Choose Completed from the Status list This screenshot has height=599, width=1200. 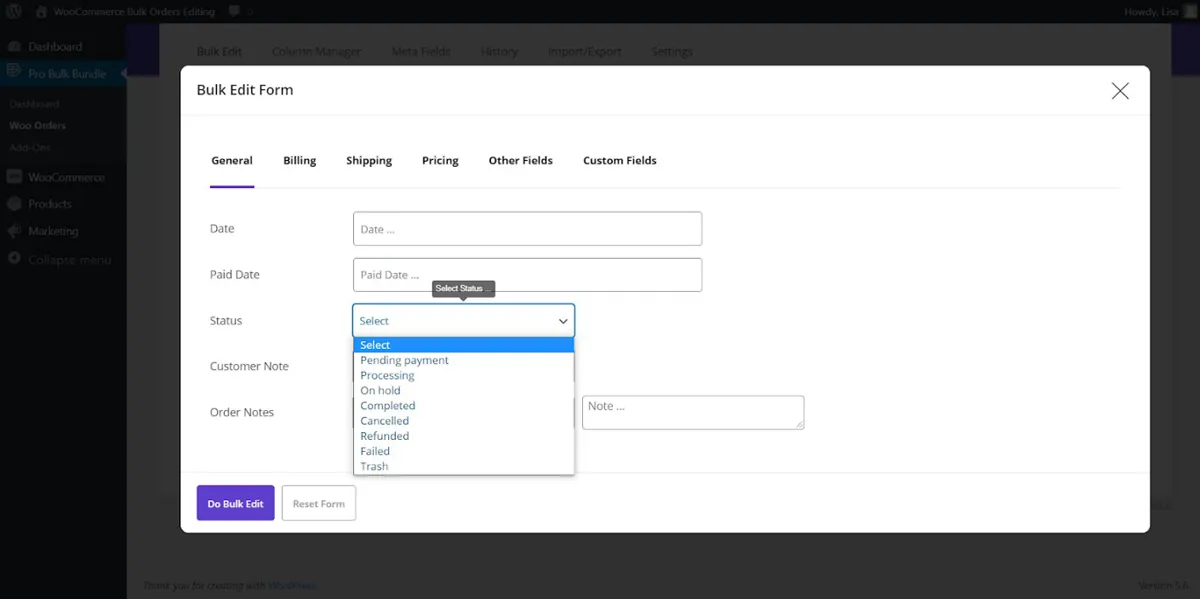387,405
